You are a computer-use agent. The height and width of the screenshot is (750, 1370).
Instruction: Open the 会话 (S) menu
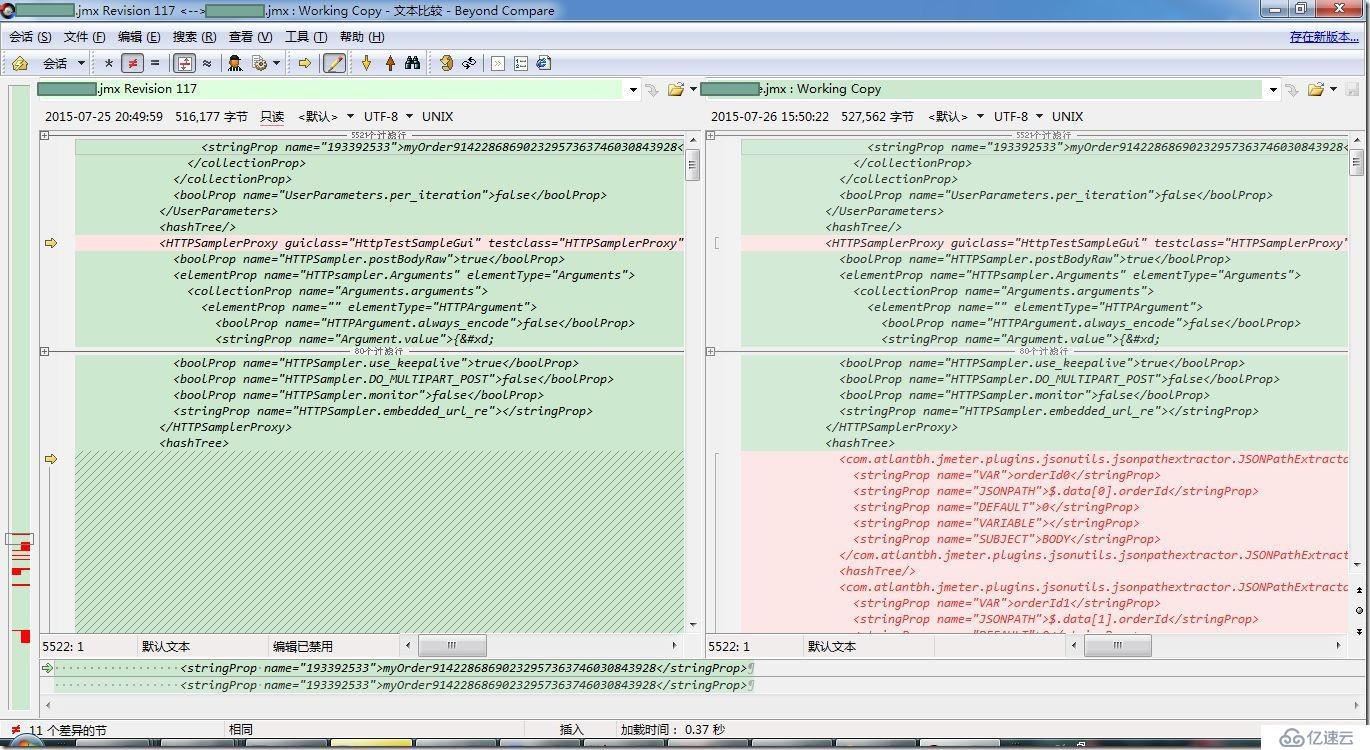[x=30, y=37]
